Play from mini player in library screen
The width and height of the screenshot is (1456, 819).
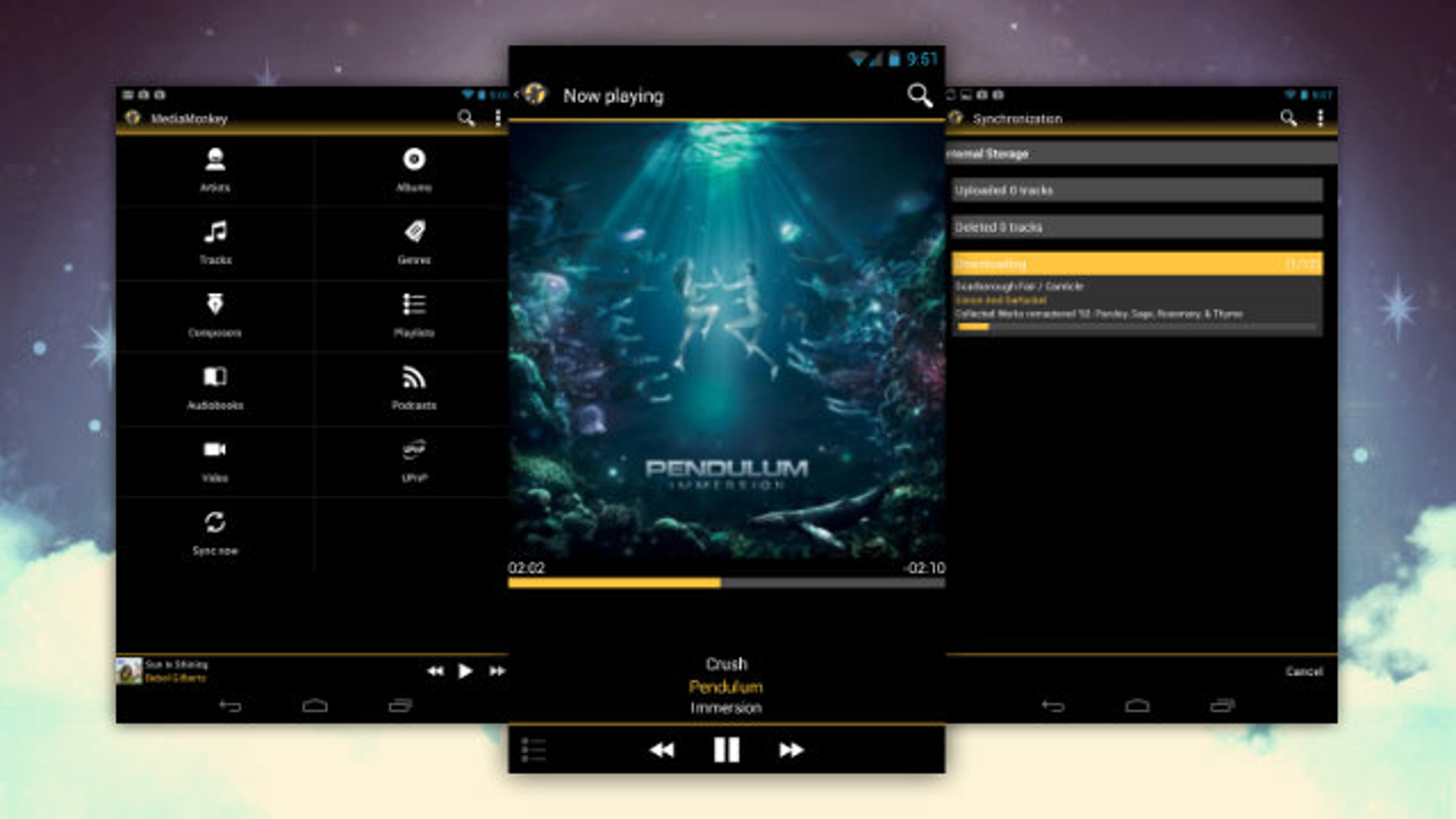(465, 672)
